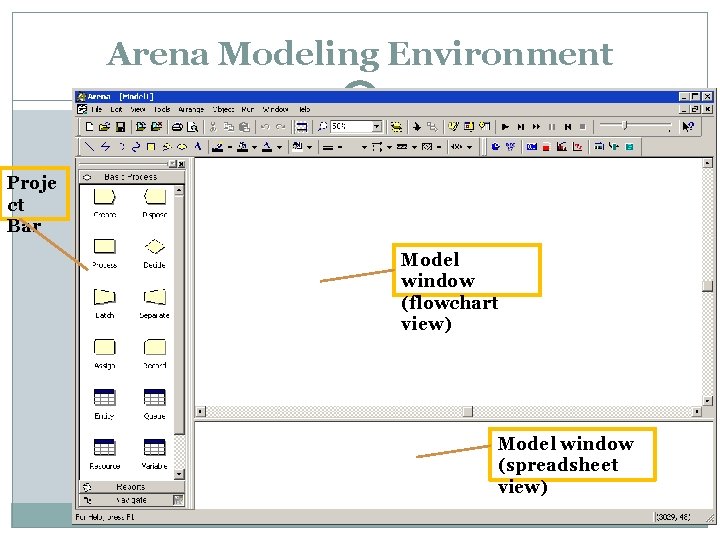Screen dimensions: 720x540
Task: Click the Start Over run control button
Action: [x=568, y=127]
